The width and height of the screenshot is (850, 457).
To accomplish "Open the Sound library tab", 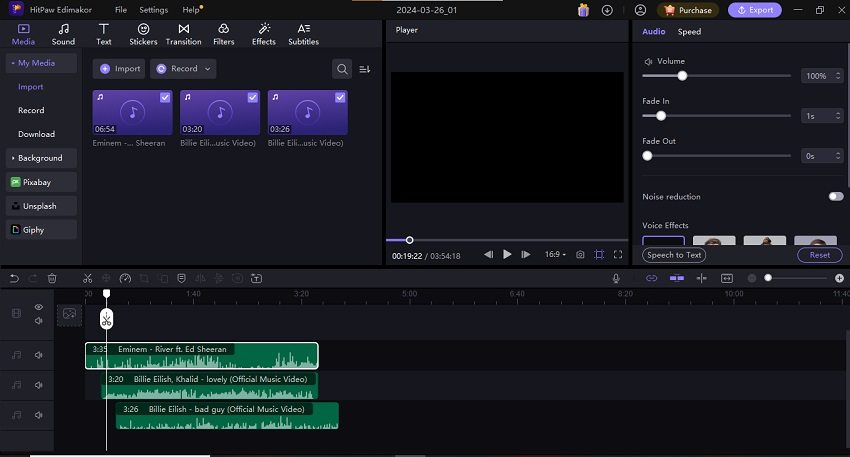I will [x=63, y=34].
